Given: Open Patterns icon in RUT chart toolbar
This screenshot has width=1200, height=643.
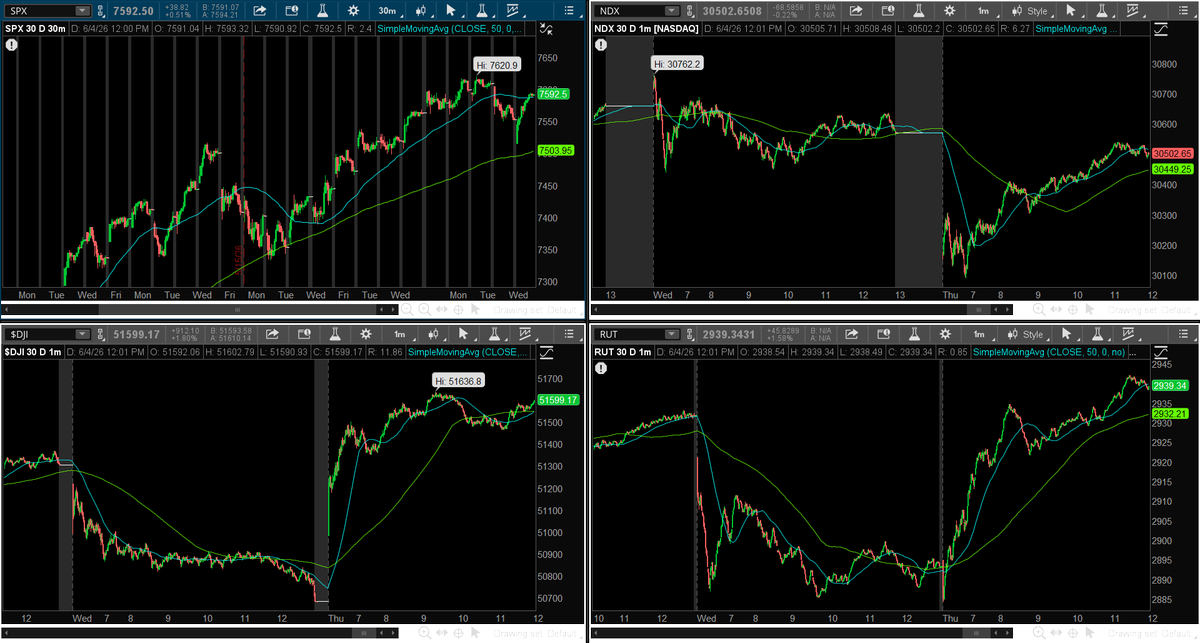Looking at the screenshot, I should 1128,334.
